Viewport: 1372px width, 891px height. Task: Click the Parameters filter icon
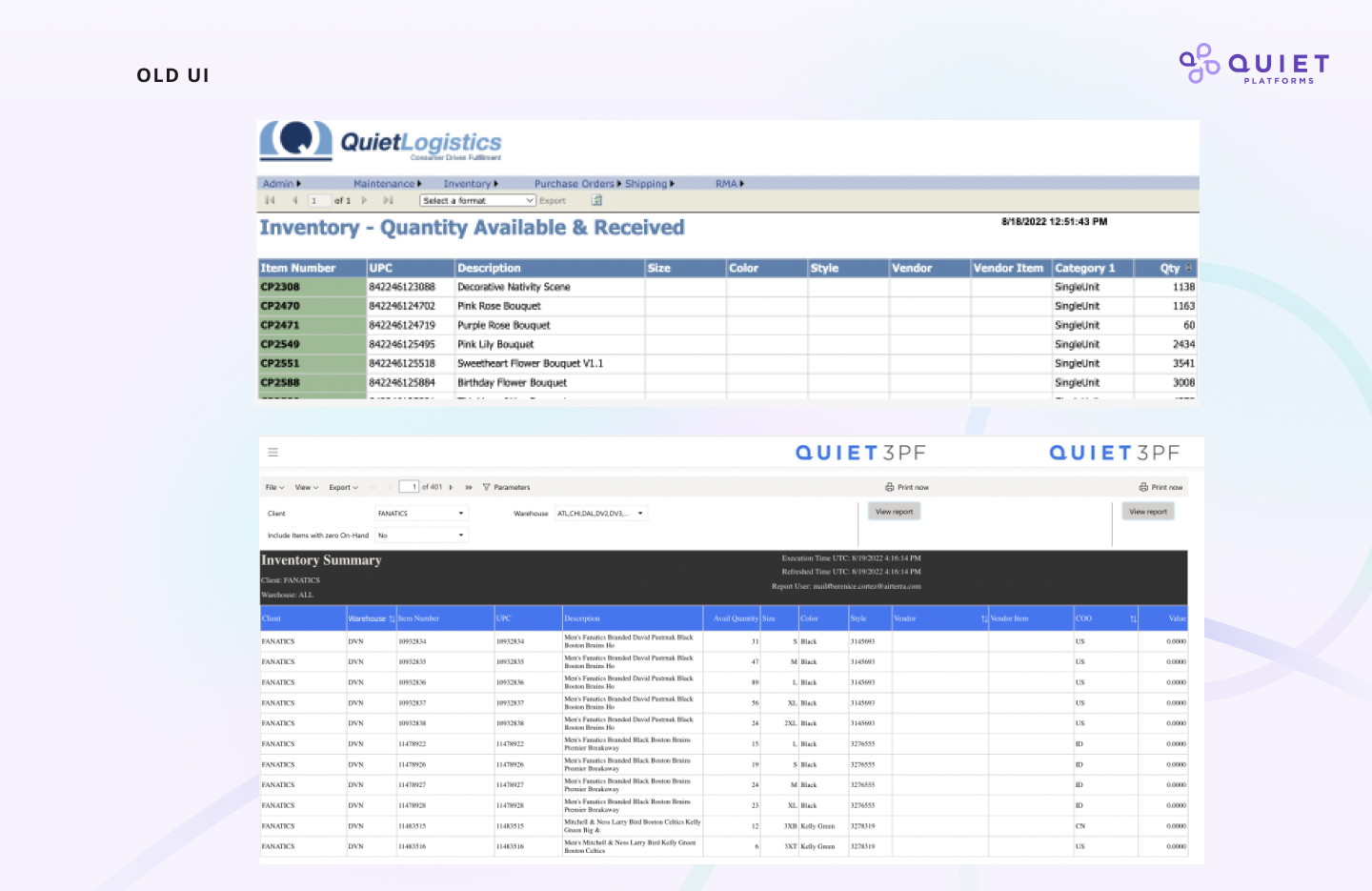point(487,487)
